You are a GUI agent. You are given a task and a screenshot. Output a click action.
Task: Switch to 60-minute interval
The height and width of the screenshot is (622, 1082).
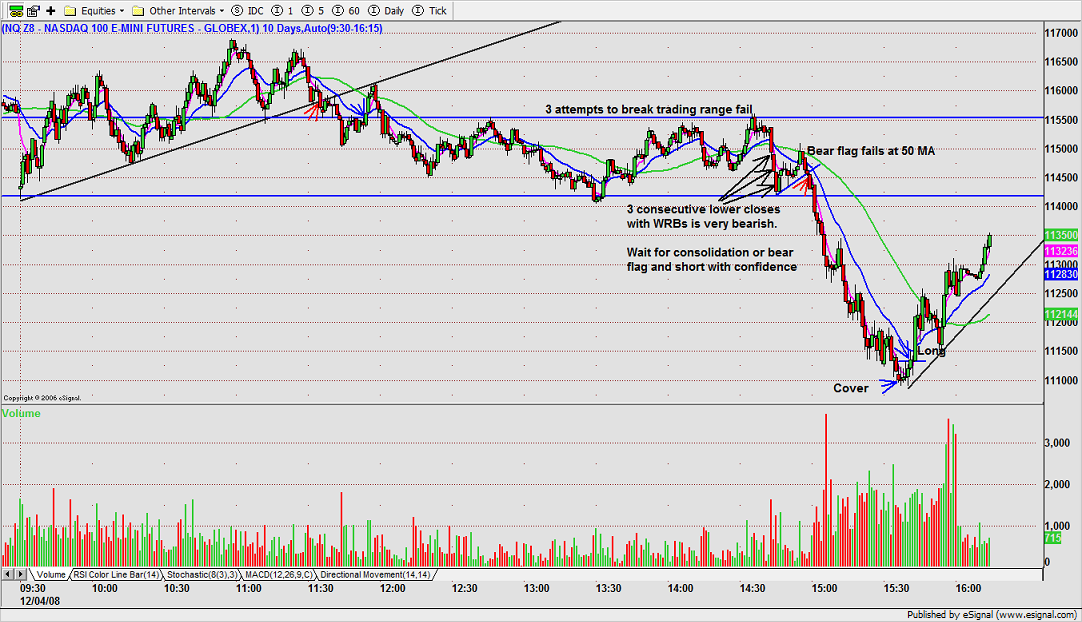(346, 10)
